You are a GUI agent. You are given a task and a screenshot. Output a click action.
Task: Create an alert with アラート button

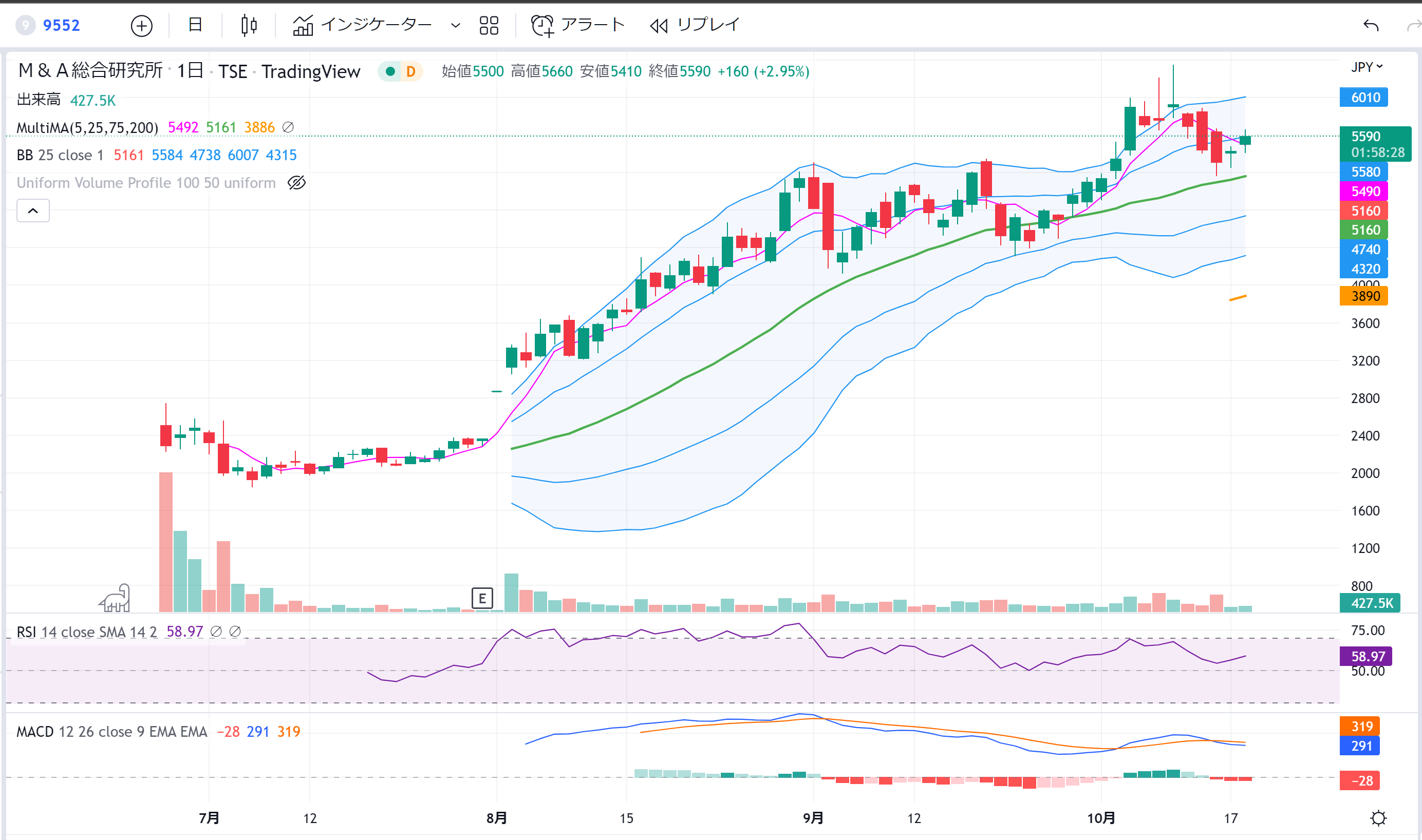pos(577,25)
